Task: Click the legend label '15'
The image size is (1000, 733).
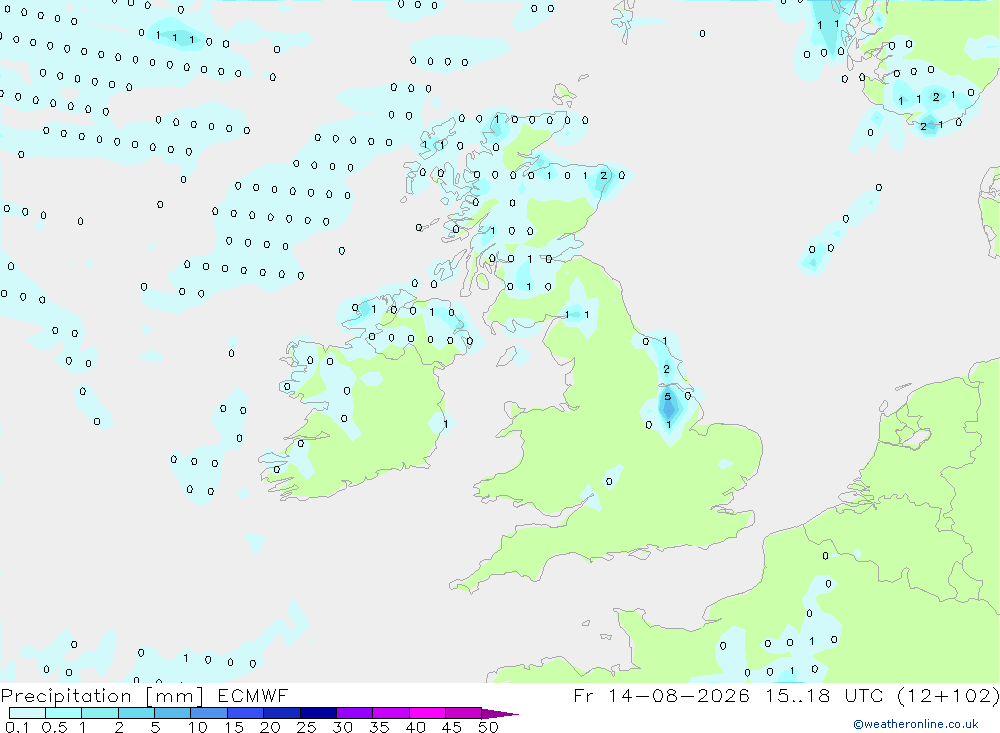Action: point(234,727)
